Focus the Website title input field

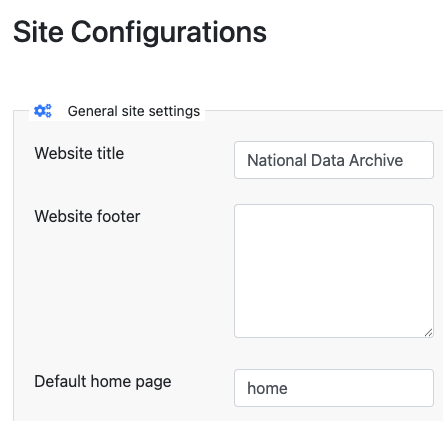pos(334,160)
